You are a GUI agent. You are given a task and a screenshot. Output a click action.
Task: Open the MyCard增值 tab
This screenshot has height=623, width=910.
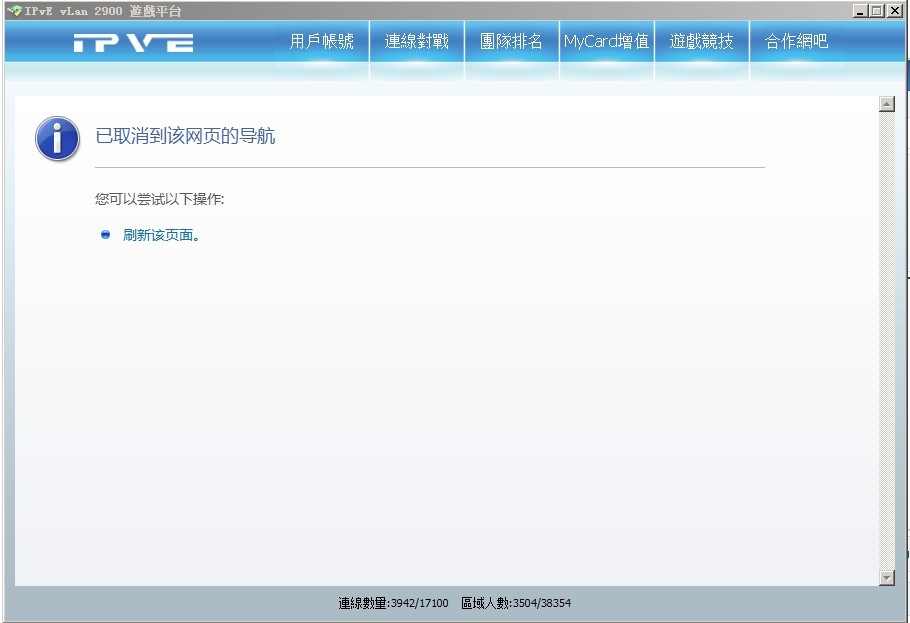(x=606, y=42)
